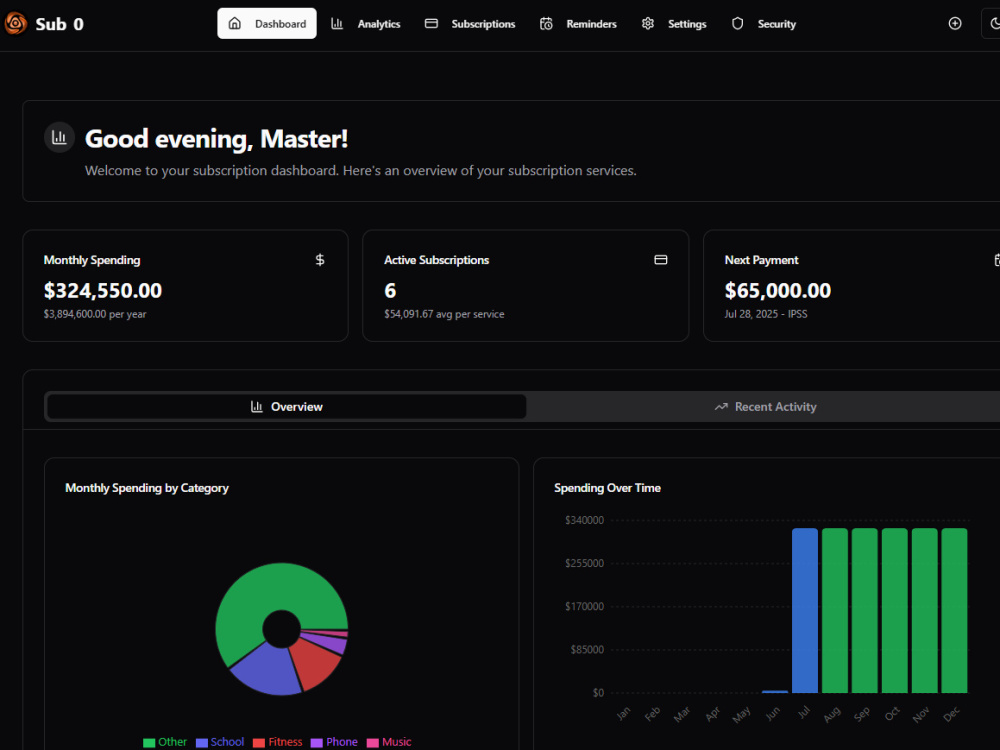
Task: Click the small Jun bar in spending chart
Action: click(775, 691)
